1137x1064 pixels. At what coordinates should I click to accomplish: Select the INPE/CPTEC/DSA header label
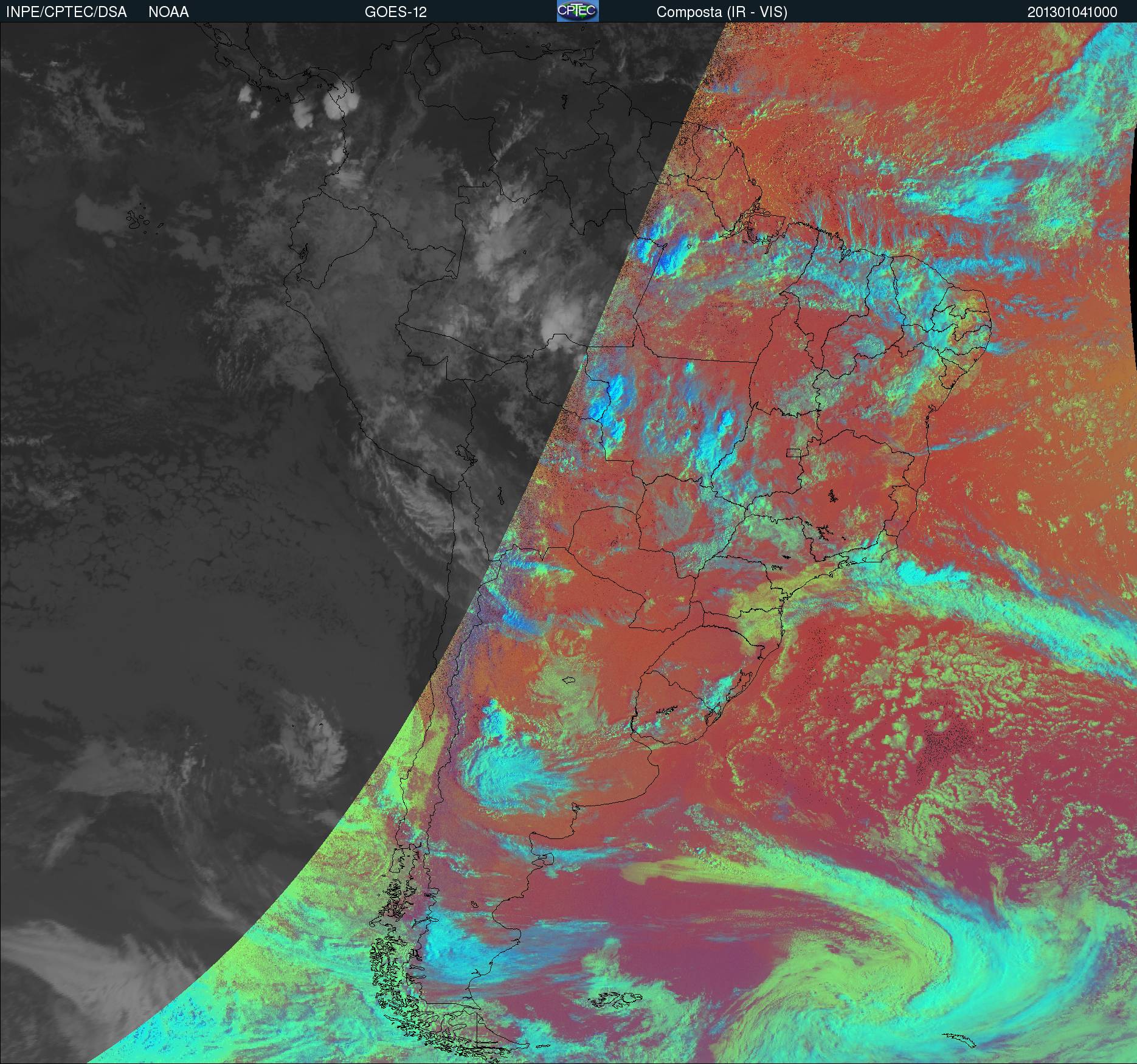click(66, 12)
